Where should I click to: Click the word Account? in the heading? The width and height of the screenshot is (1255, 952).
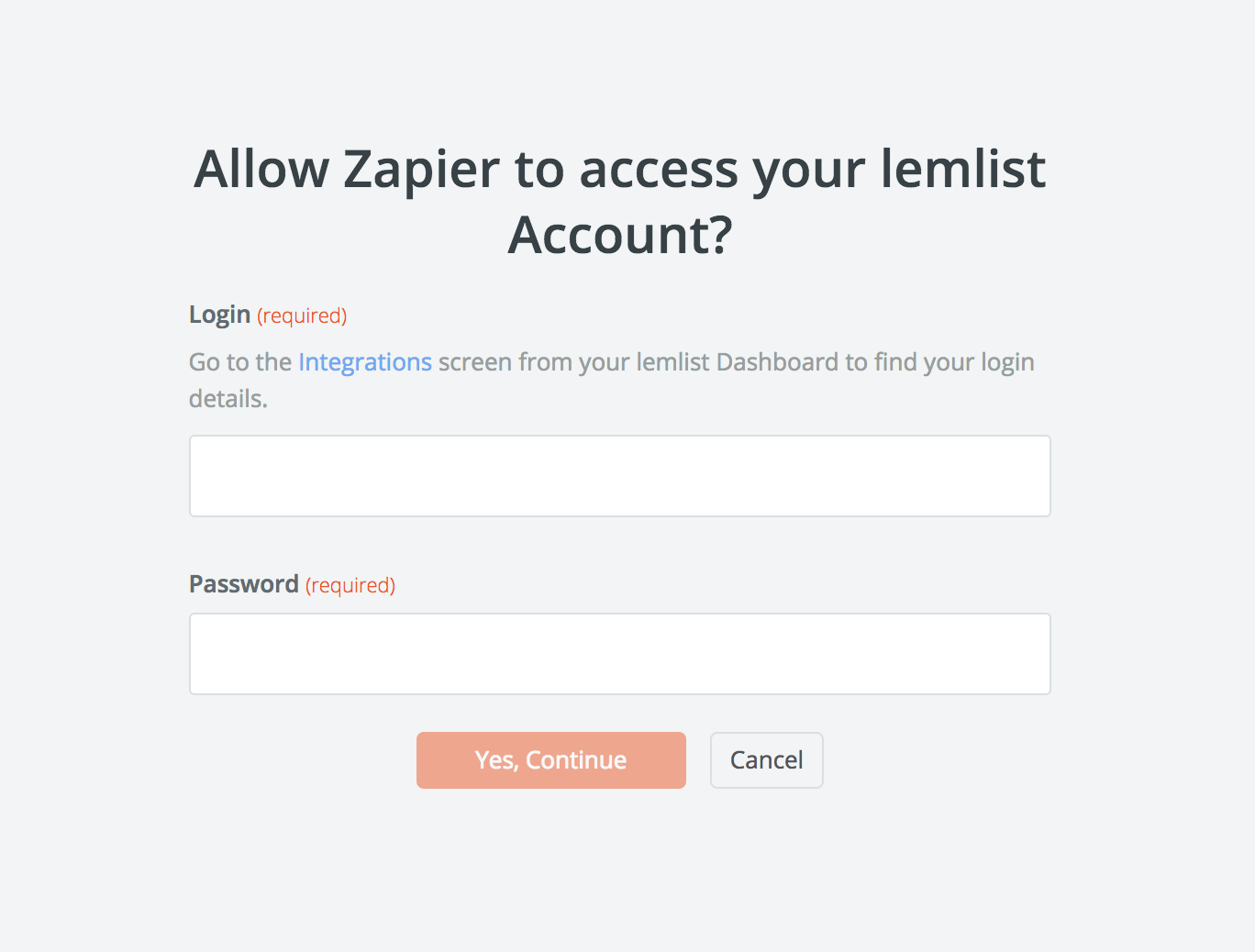(x=620, y=235)
